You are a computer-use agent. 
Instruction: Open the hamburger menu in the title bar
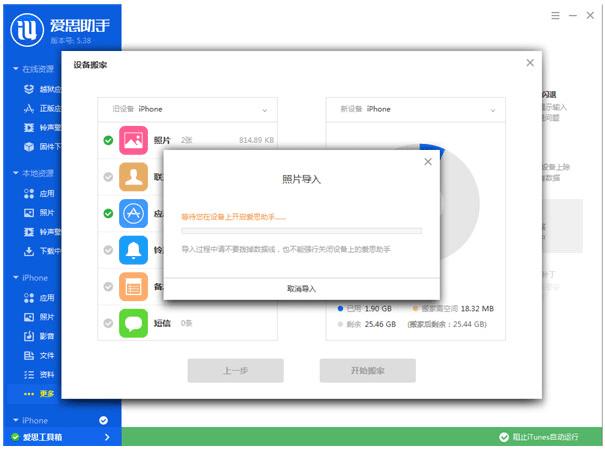555,15
